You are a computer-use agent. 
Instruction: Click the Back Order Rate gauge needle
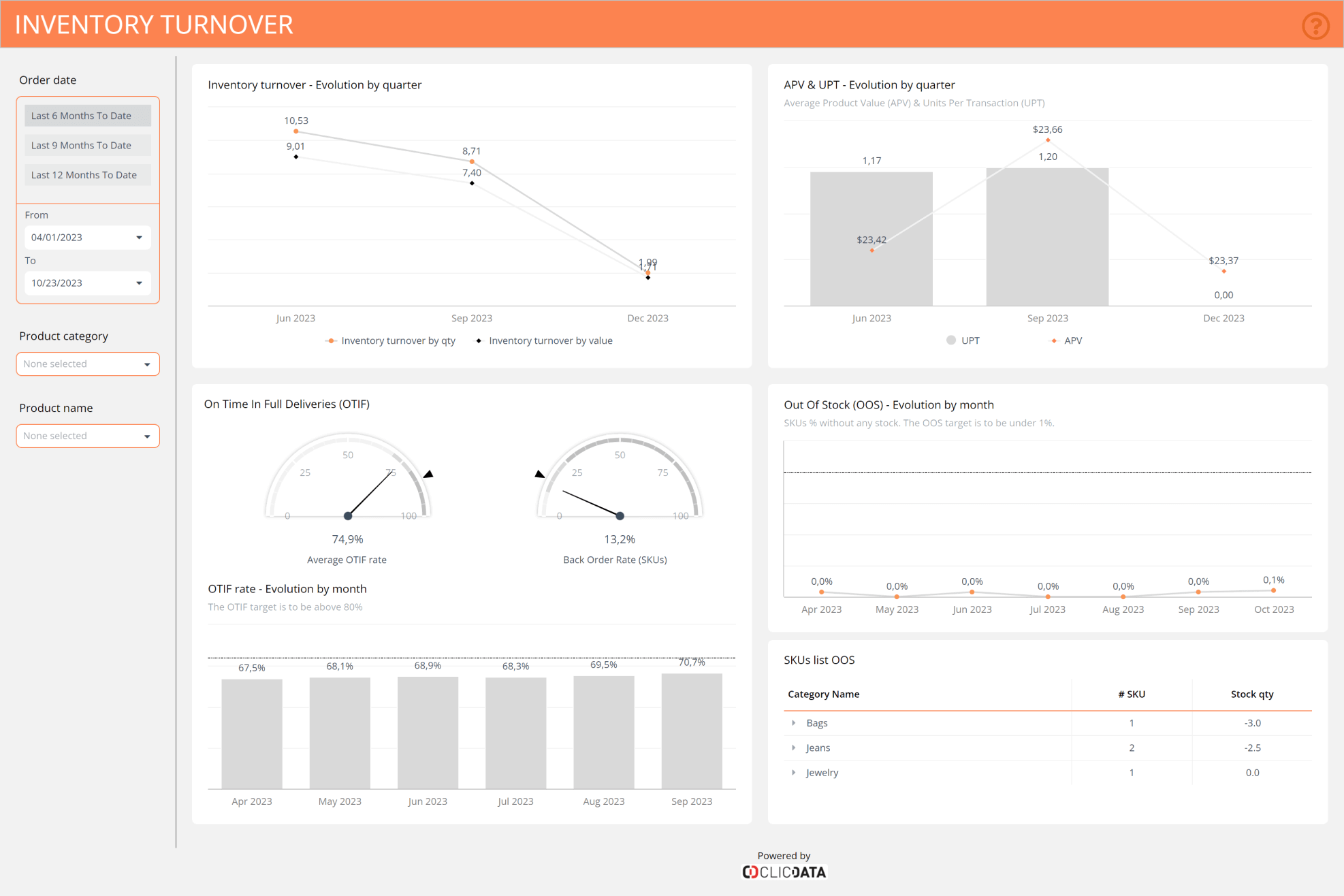[x=590, y=503]
